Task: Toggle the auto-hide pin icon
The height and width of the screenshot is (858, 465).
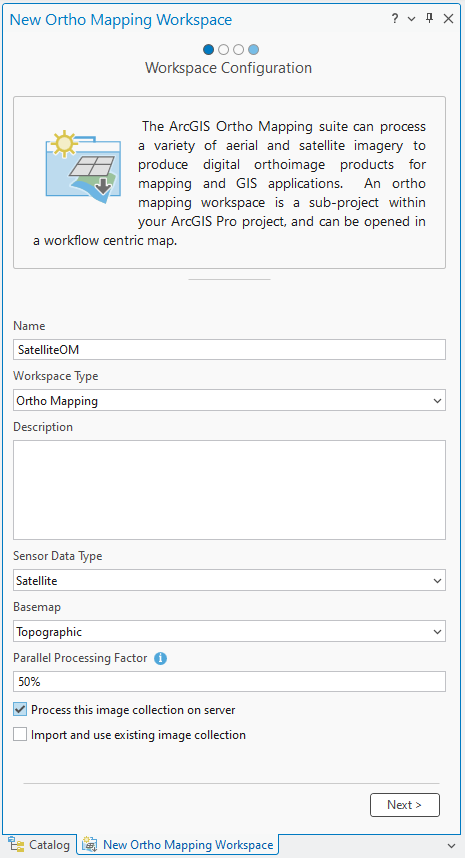Action: (429, 19)
